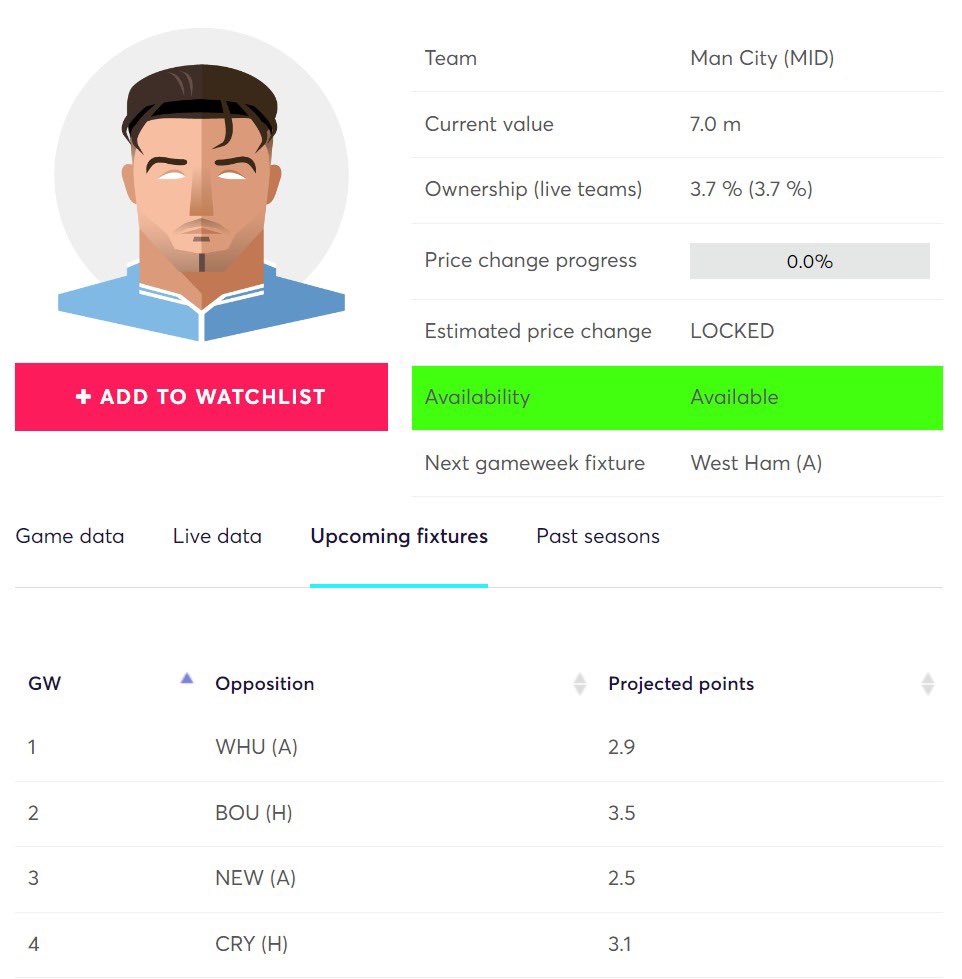The image size is (962, 979).
Task: Switch to the Game data tab
Action: coord(69,537)
